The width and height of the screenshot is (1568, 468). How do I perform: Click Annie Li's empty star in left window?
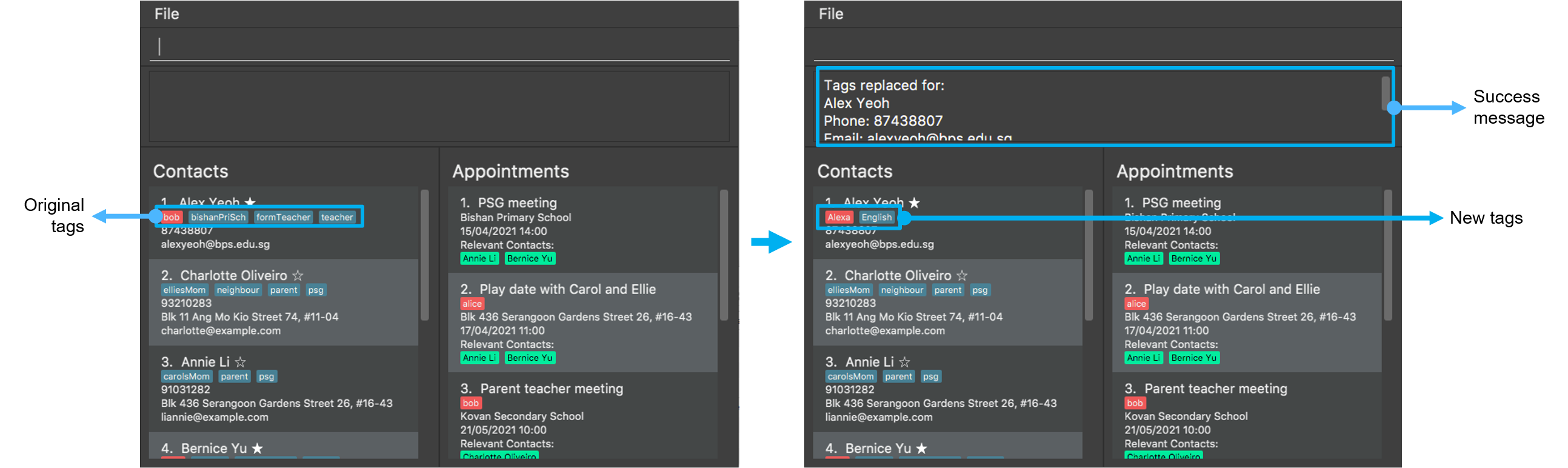coord(241,362)
